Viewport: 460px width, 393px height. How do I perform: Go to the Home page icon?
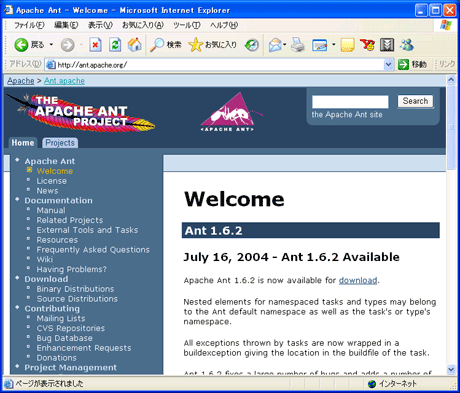pos(135,45)
